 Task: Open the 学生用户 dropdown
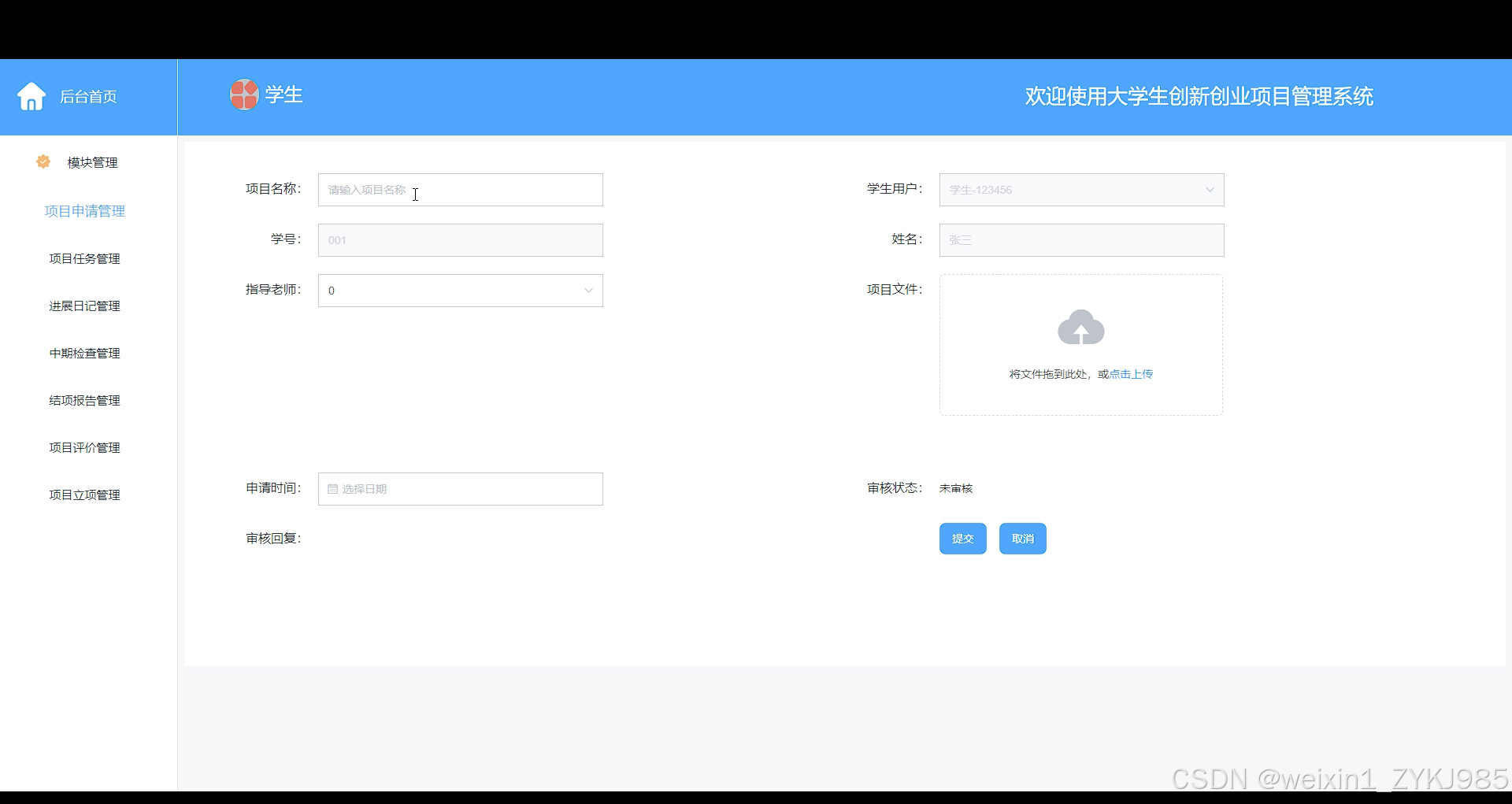point(1082,190)
